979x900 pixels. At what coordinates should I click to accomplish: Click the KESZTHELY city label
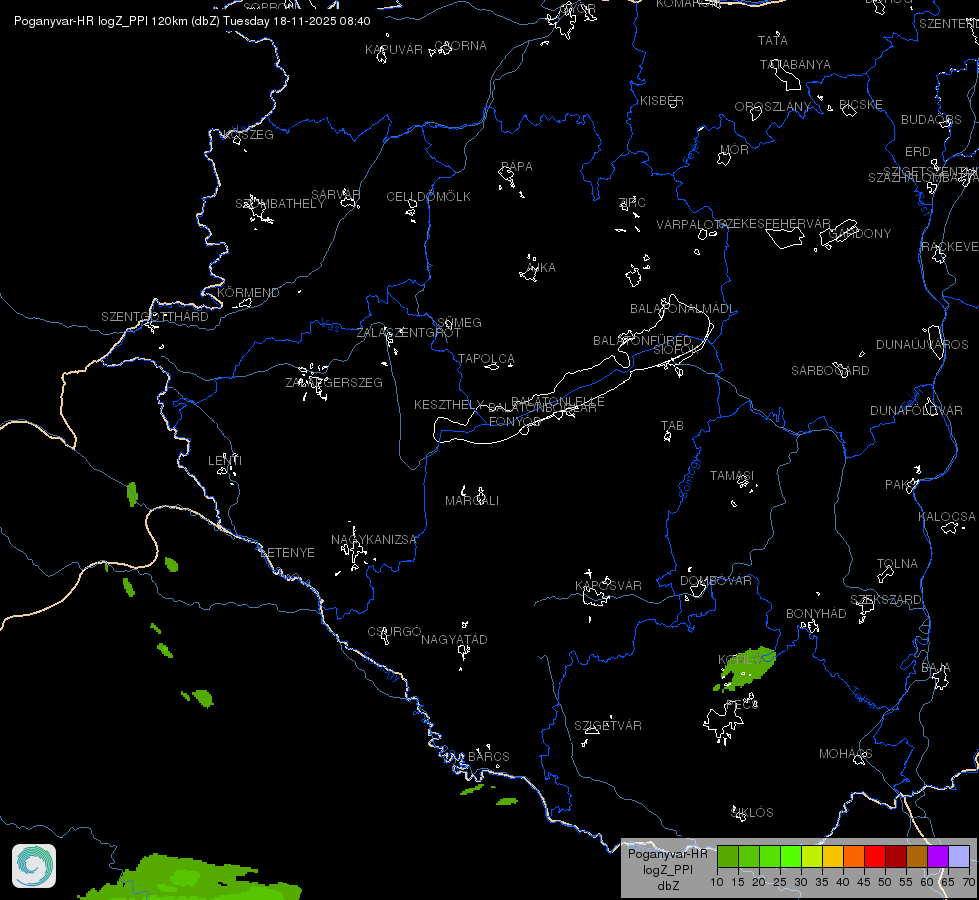[449, 405]
